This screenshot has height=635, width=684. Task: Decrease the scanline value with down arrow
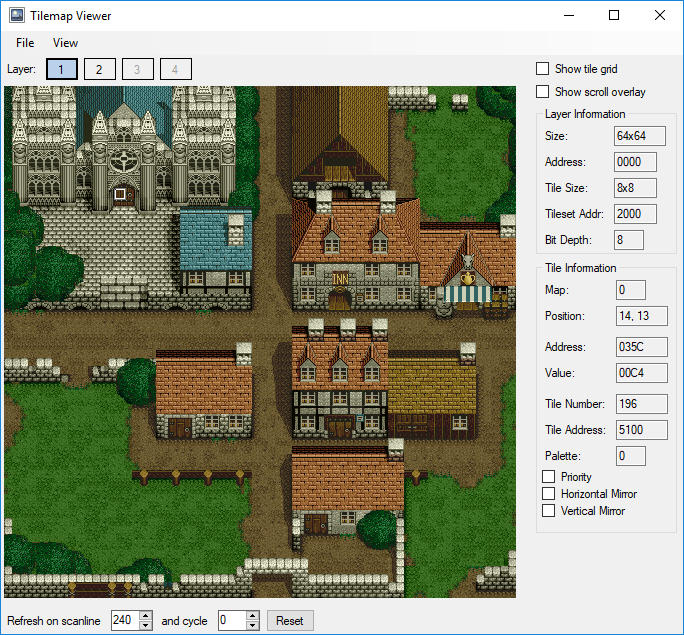(146, 625)
